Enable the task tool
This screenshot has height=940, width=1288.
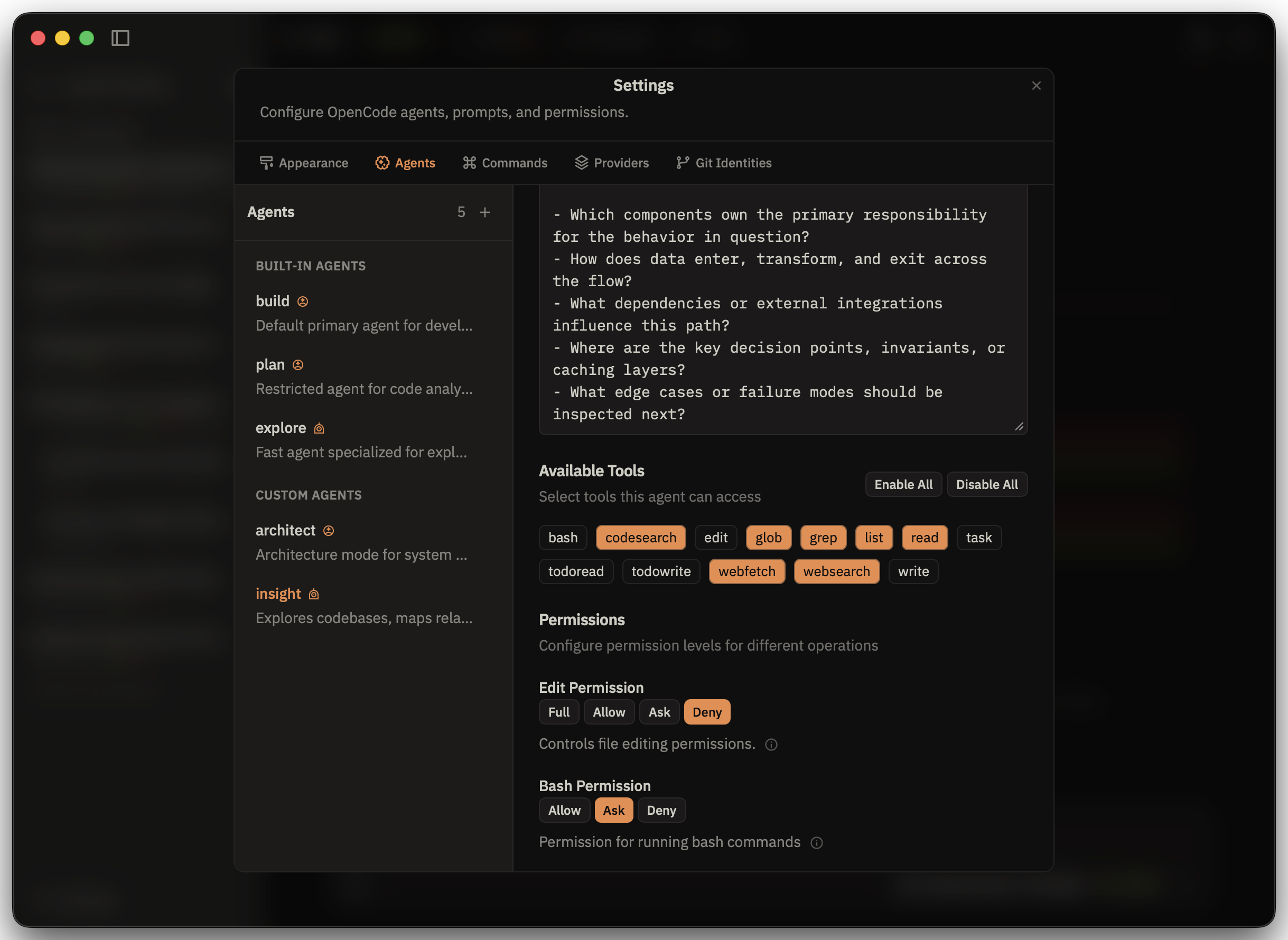coord(979,538)
